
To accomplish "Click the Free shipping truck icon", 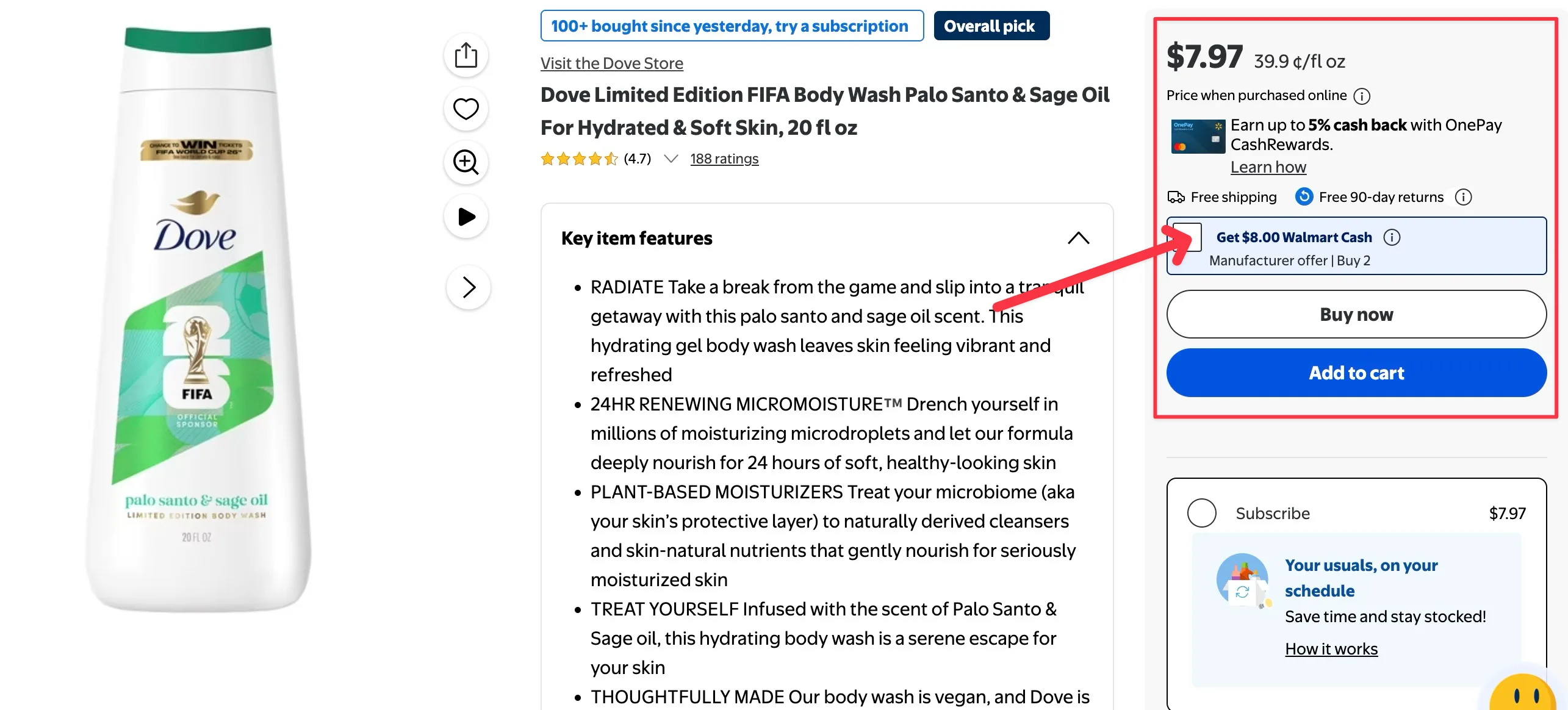I will click(1176, 197).
